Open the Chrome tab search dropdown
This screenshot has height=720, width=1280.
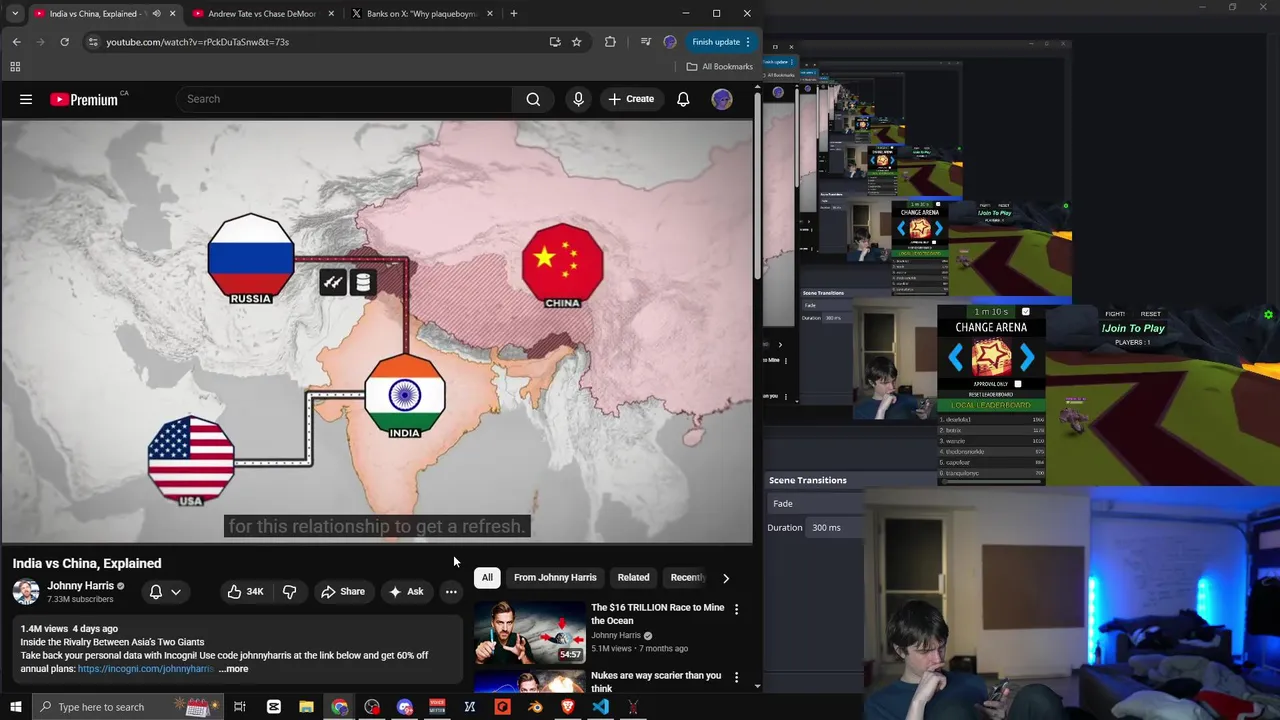15,14
